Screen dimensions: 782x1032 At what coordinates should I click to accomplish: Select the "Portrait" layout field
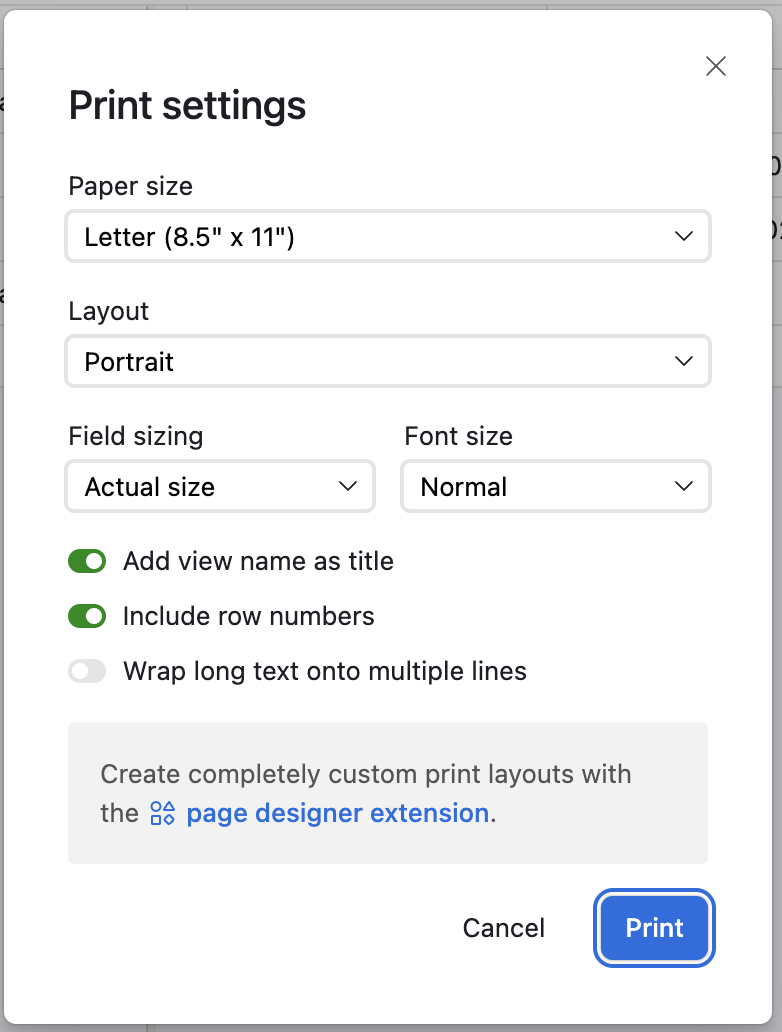[x=130, y=361]
